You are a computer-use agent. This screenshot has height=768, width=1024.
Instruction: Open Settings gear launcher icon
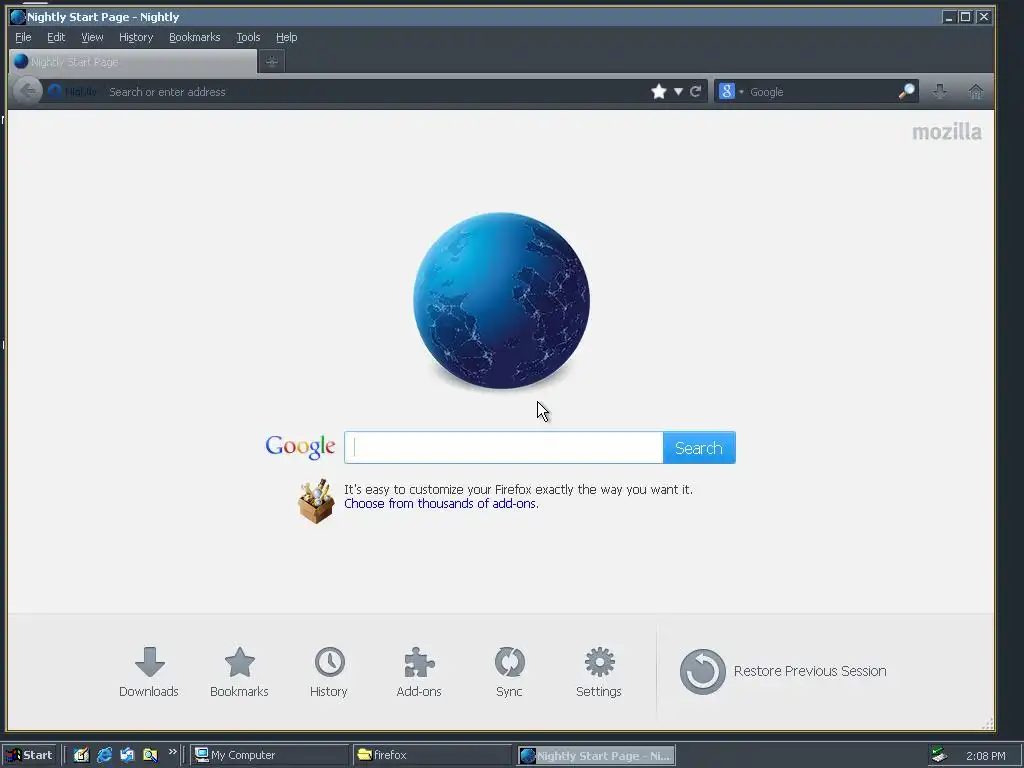click(599, 672)
